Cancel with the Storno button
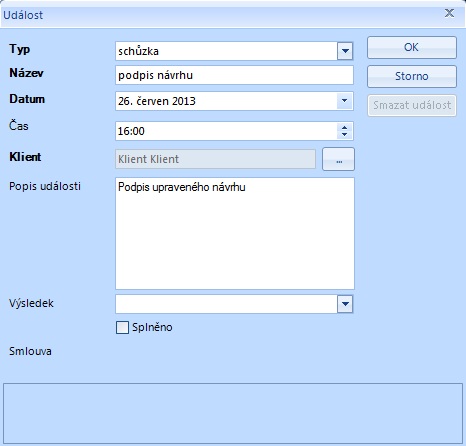 [412, 77]
